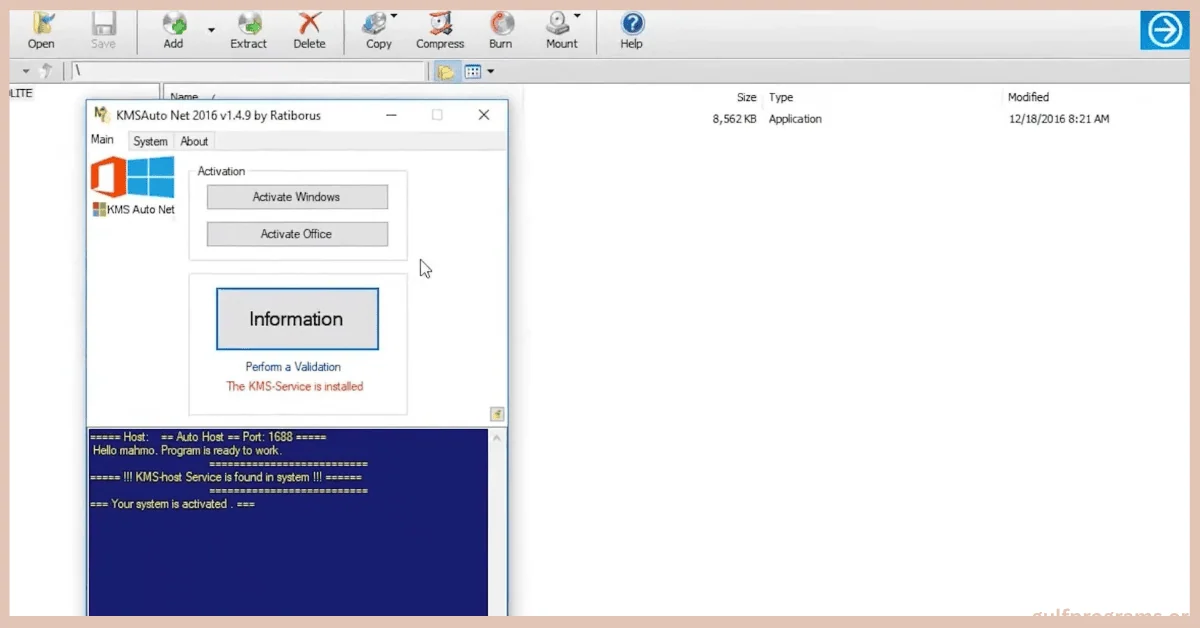Click the large Information button
This screenshot has width=1200, height=628.
[297, 319]
